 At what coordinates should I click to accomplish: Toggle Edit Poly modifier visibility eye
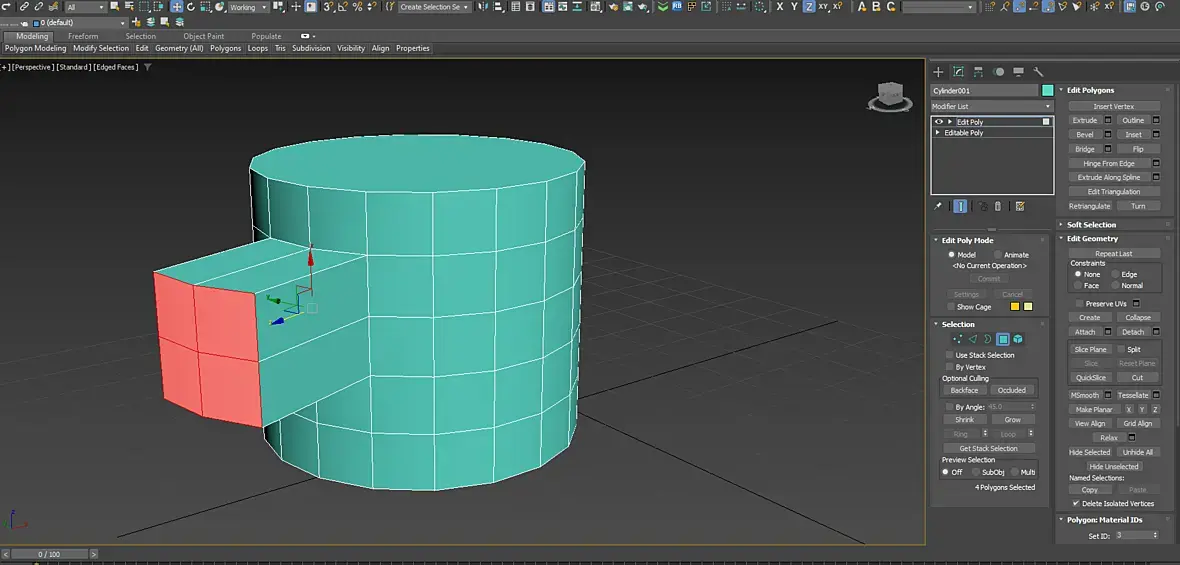(938, 122)
